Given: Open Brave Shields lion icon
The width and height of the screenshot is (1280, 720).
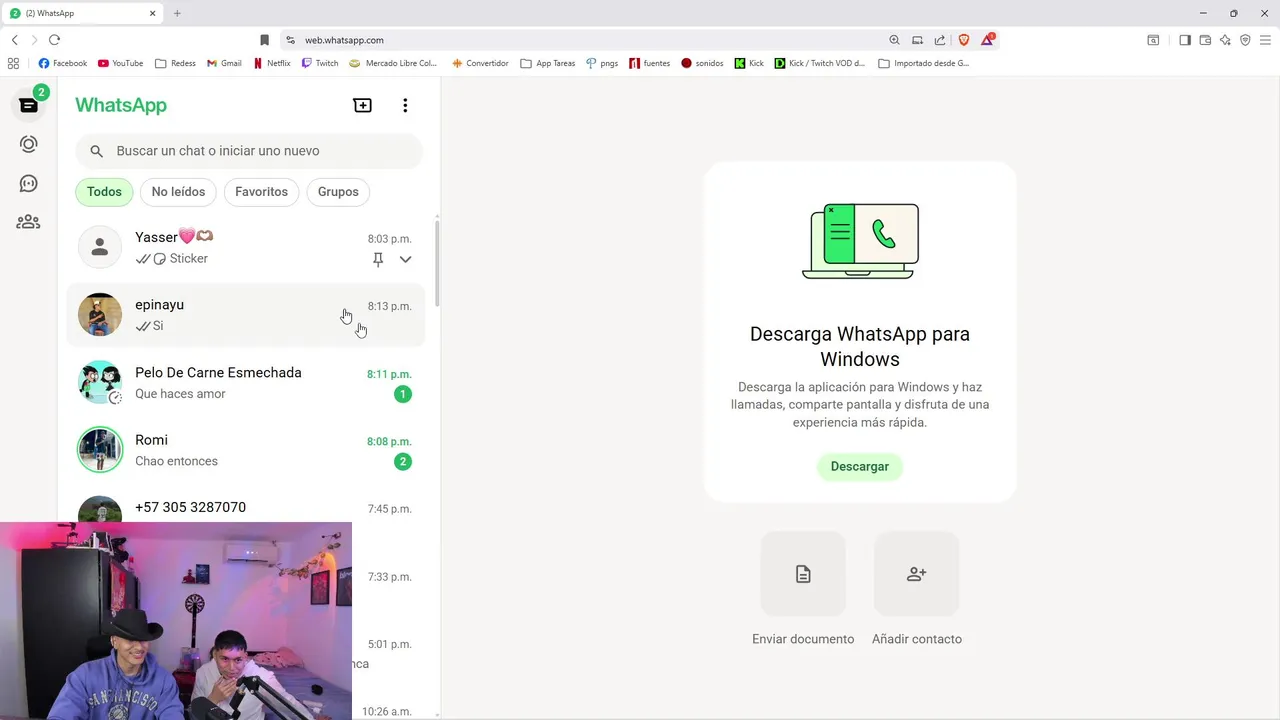Looking at the screenshot, I should click(964, 40).
